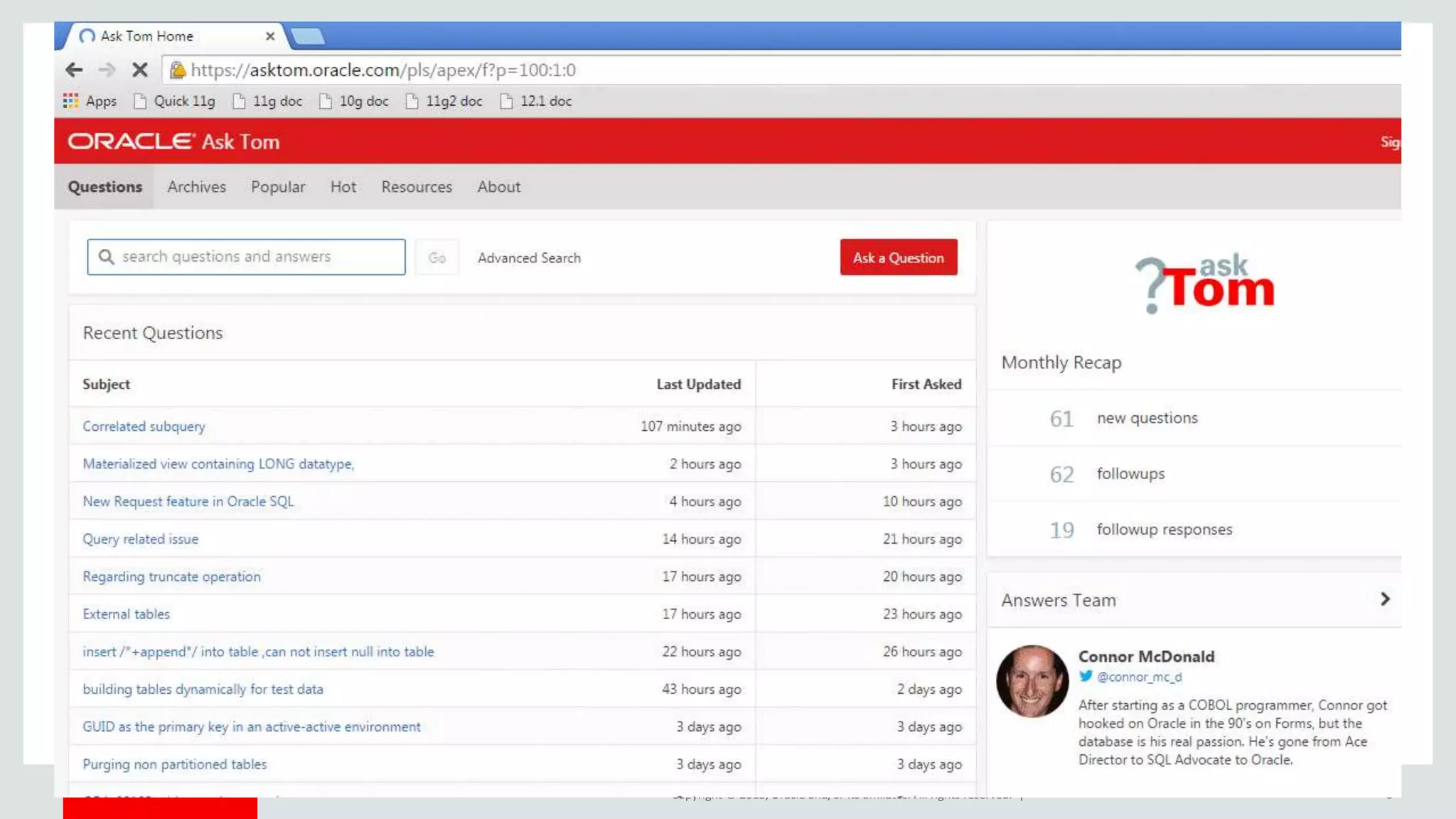This screenshot has height=819, width=1456.
Task: Click the 19 followup responses count
Action: (x=1061, y=530)
